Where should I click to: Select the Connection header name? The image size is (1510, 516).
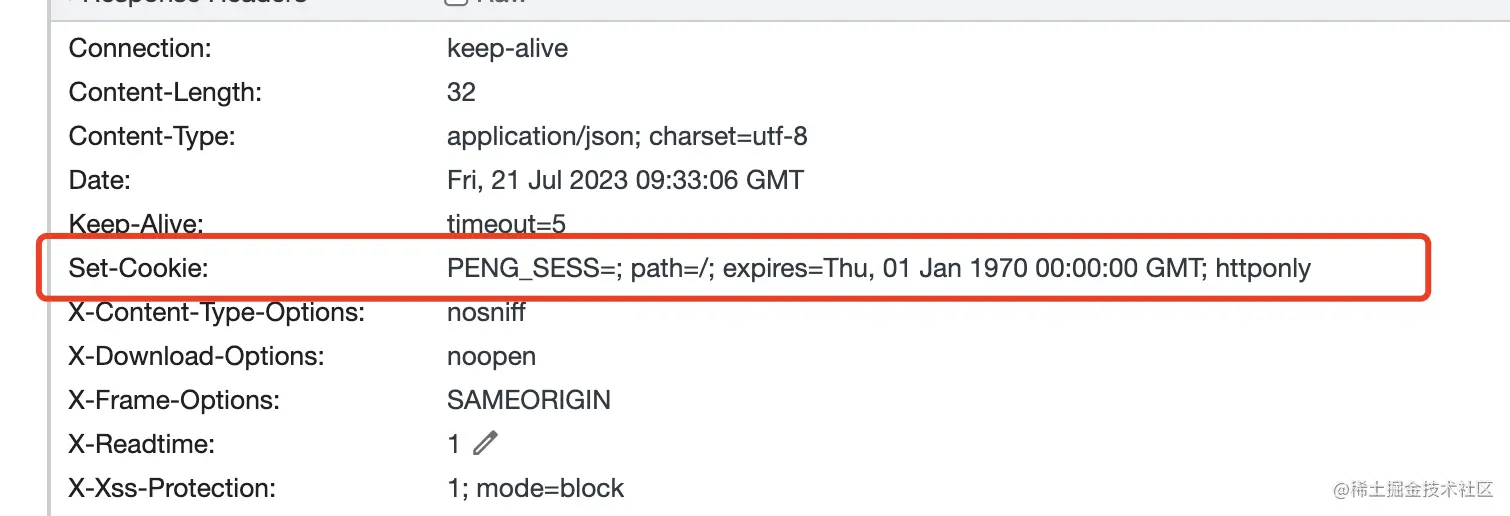coord(140,48)
